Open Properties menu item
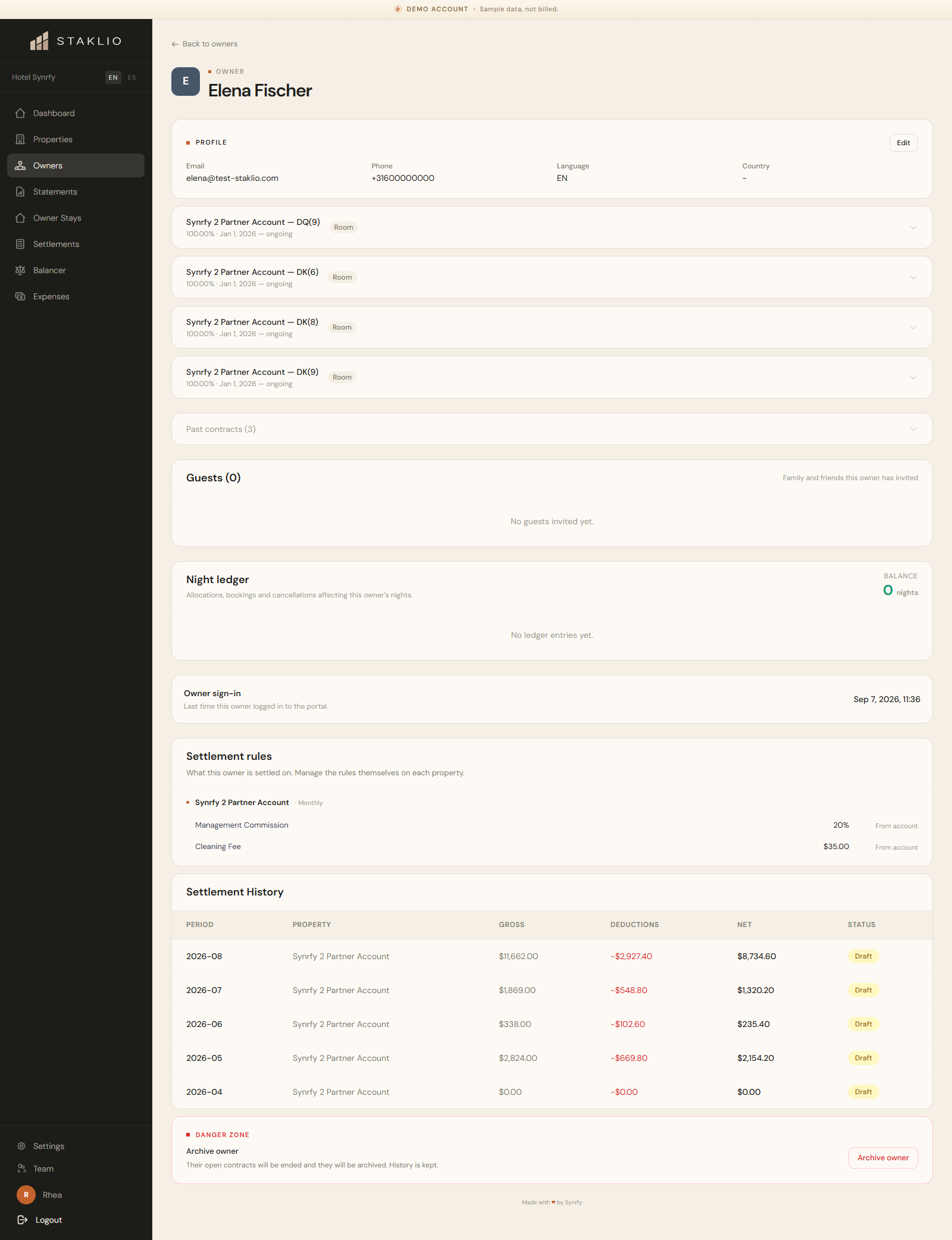 (x=76, y=139)
